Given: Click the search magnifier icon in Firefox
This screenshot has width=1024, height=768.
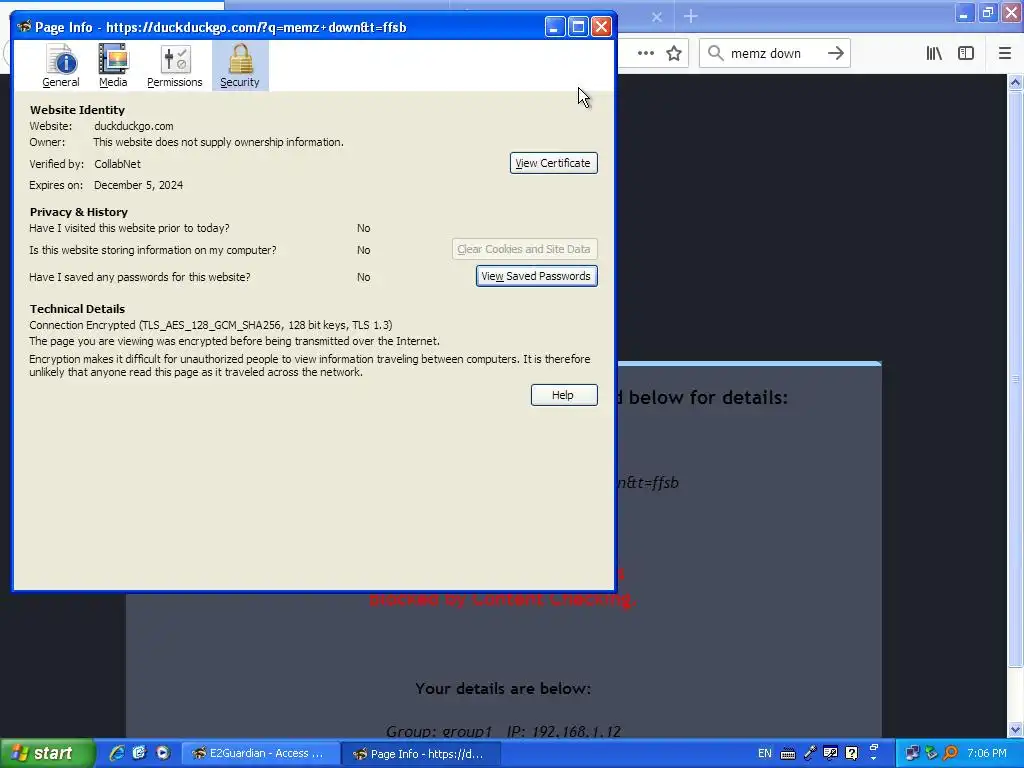Looking at the screenshot, I should [715, 54].
